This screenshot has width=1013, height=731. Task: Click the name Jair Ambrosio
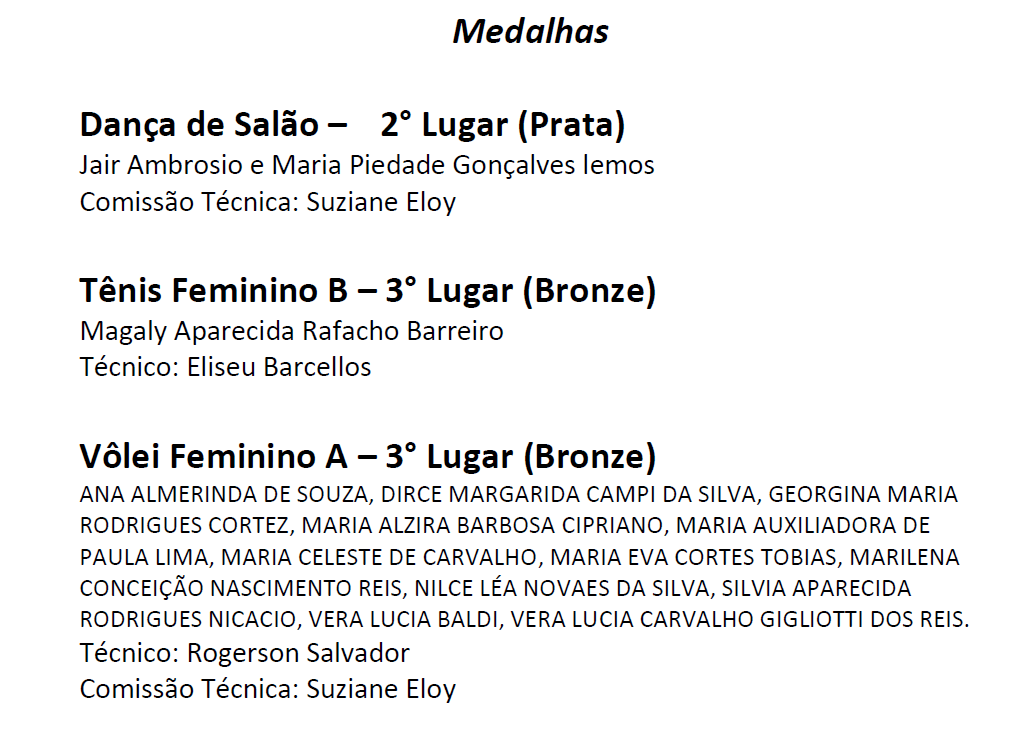(x=162, y=165)
